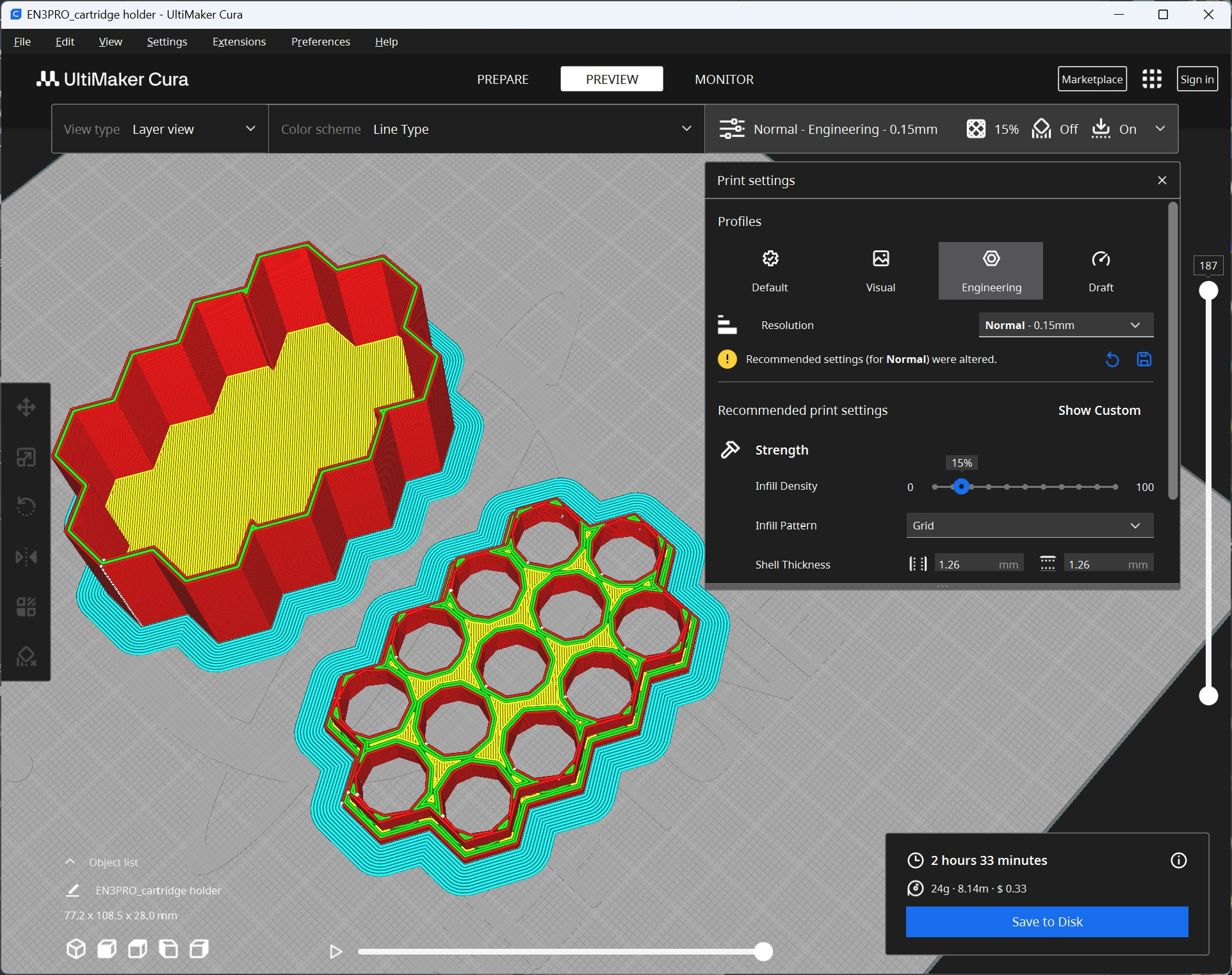Collapse the Object list
The width and height of the screenshot is (1232, 975).
[70, 862]
